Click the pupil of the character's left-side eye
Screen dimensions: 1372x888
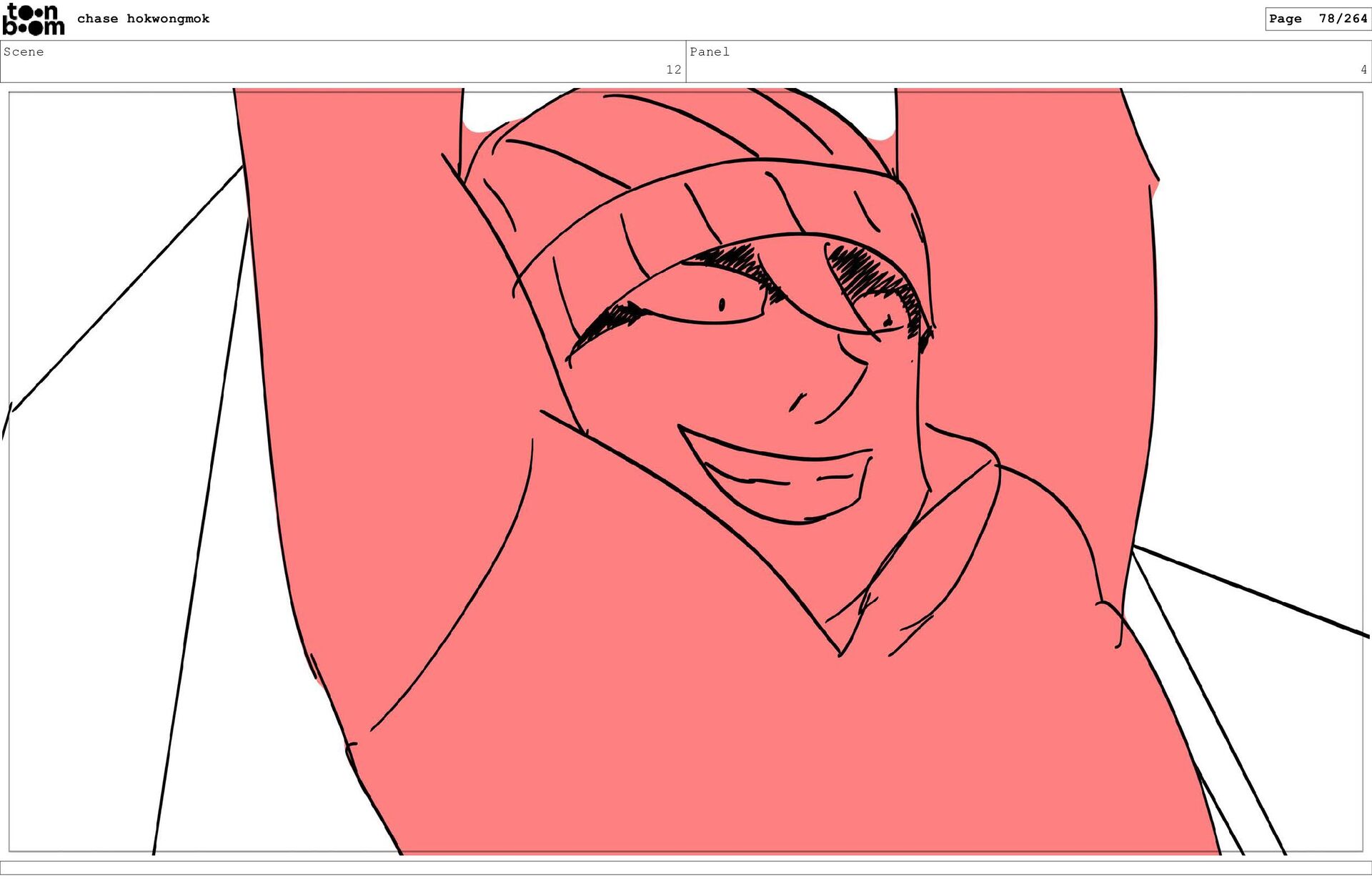[722, 305]
